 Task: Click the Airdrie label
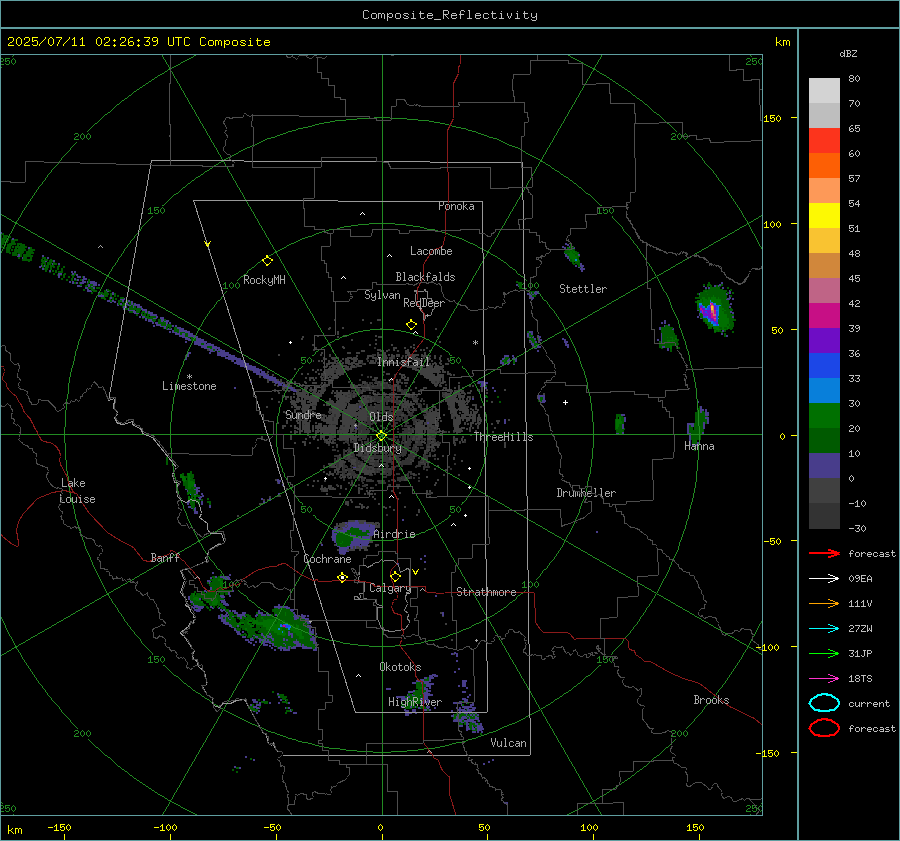[x=394, y=534]
